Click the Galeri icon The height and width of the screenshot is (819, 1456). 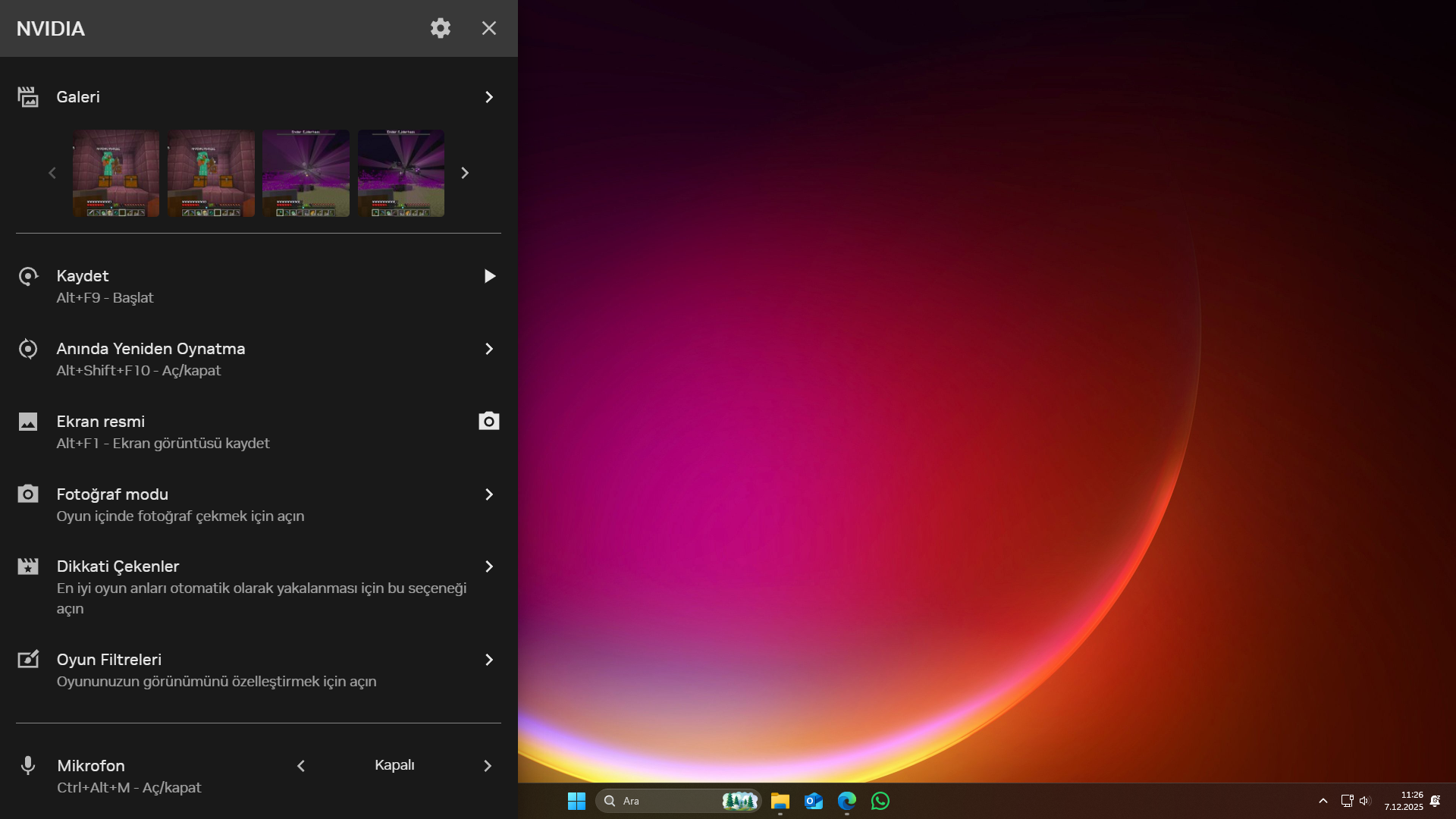click(28, 97)
